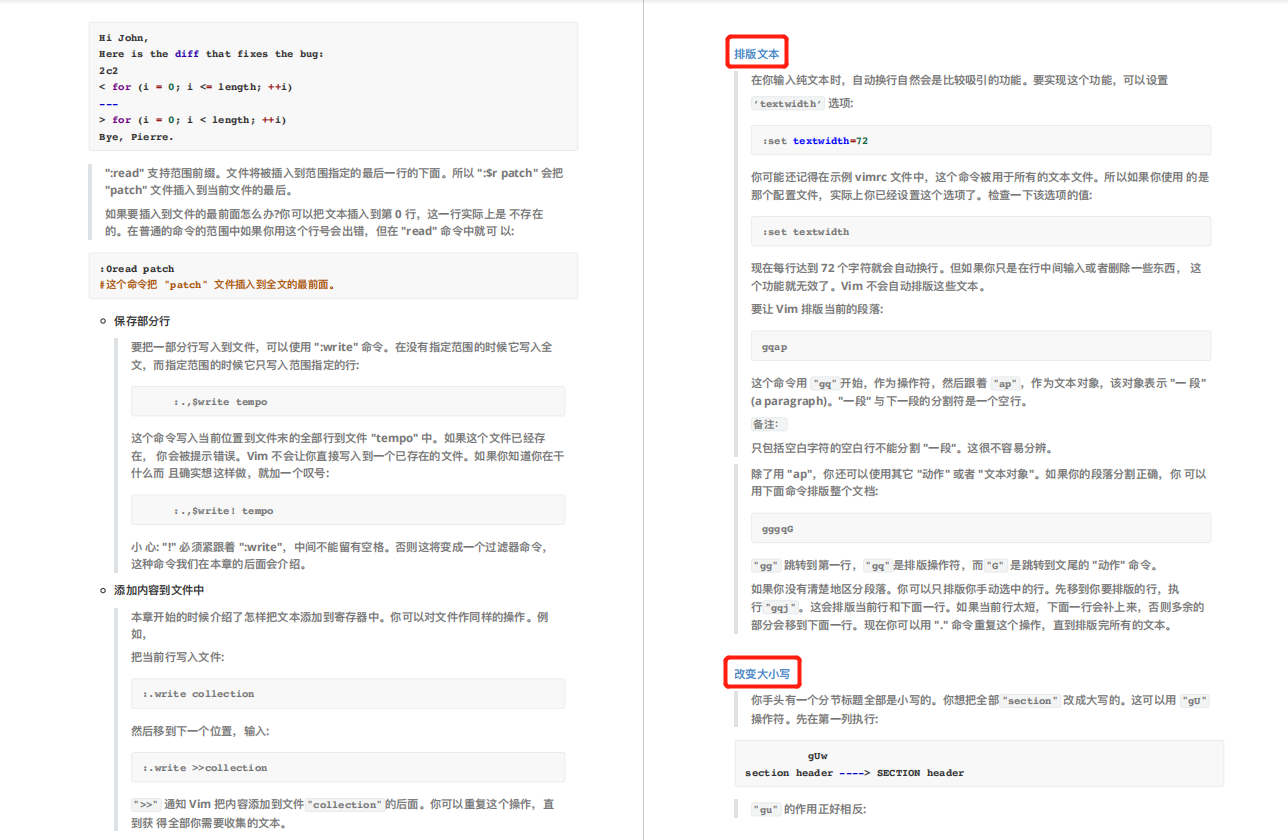Select the ':.write >>collection' code block
The width and height of the screenshot is (1288, 840).
(x=348, y=767)
